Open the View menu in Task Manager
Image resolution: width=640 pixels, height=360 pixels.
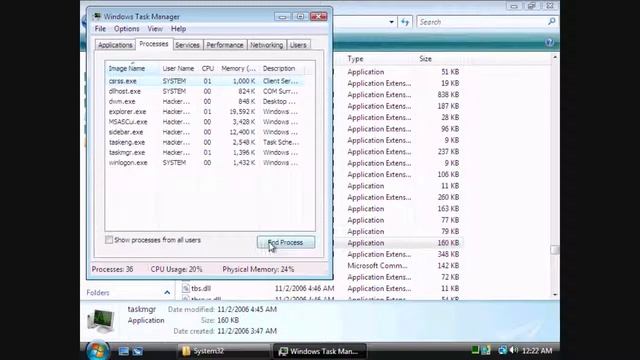(155, 29)
